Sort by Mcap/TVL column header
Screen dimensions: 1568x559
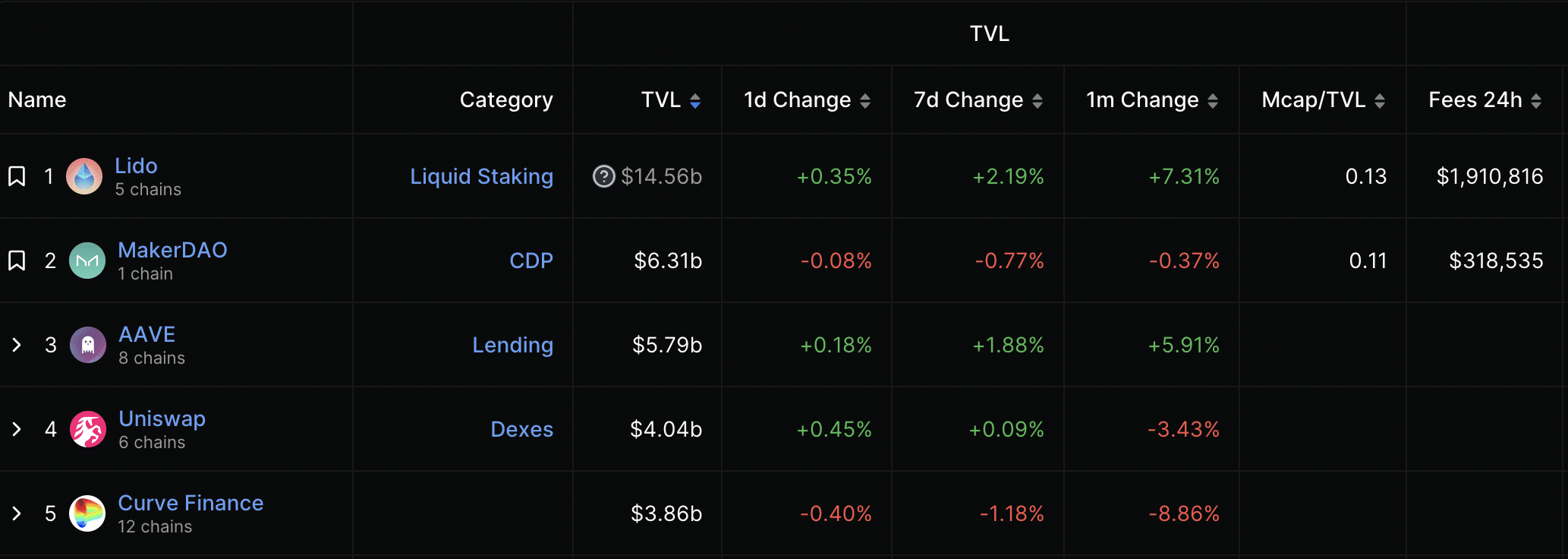[1379, 101]
